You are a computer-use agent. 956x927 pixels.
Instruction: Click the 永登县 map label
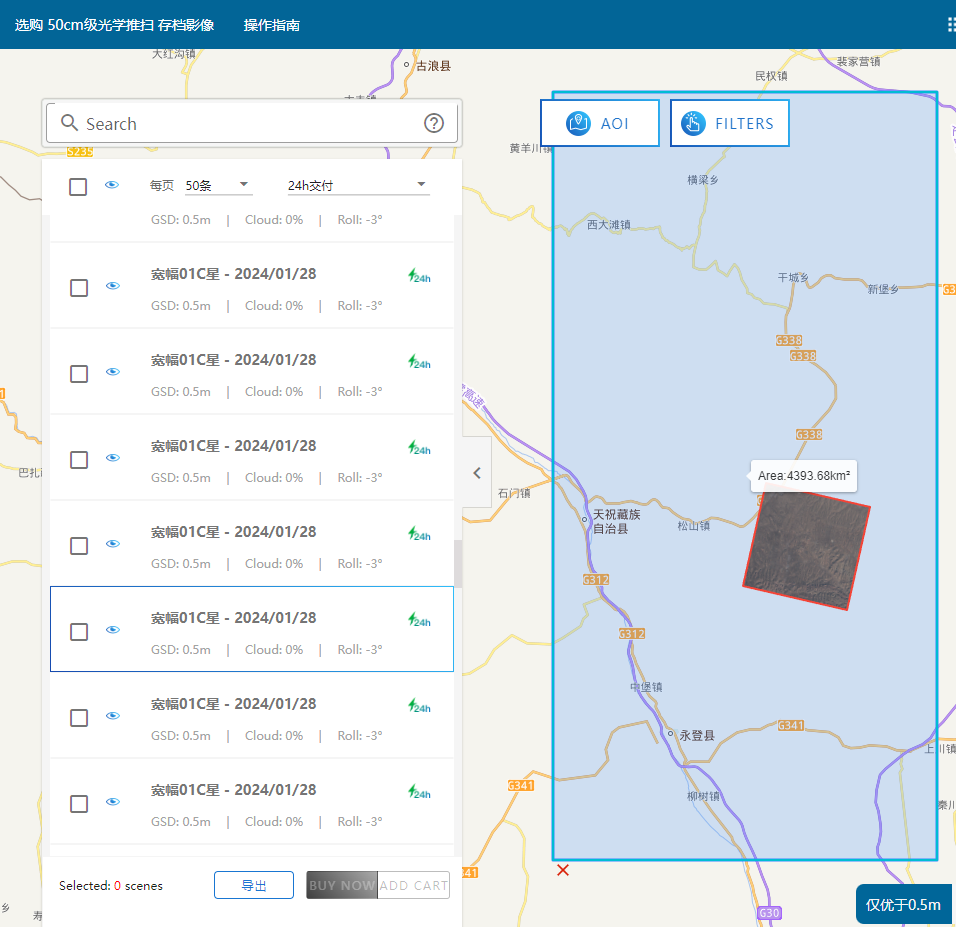(697, 736)
